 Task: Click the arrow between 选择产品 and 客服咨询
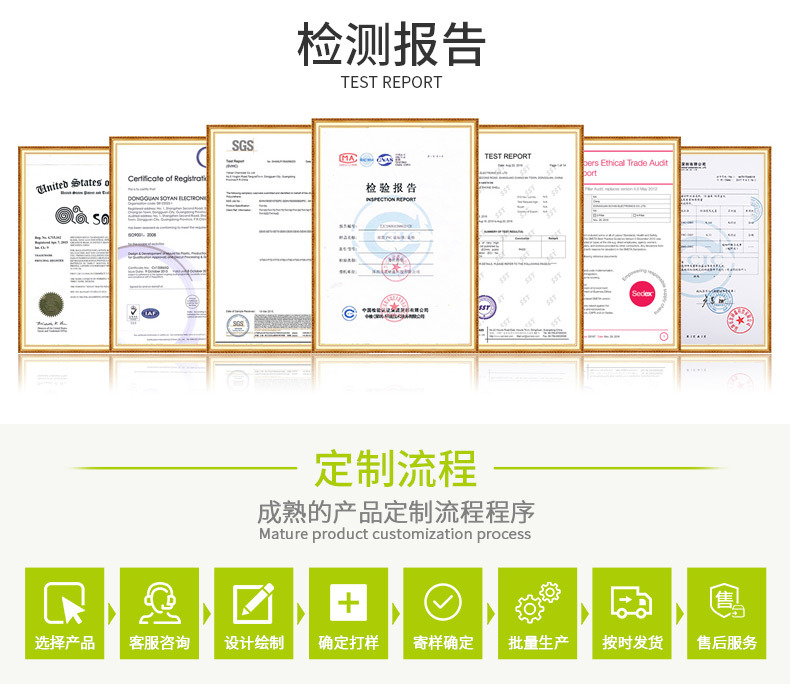pyautogui.click(x=112, y=614)
